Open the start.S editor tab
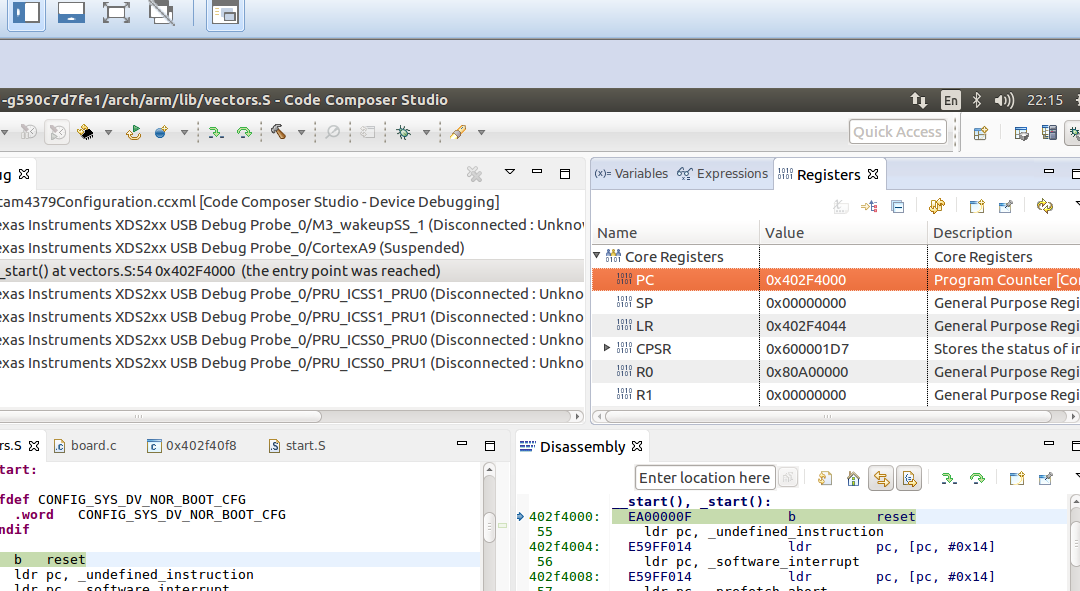Image resolution: width=1080 pixels, height=591 pixels. pyautogui.click(x=297, y=446)
